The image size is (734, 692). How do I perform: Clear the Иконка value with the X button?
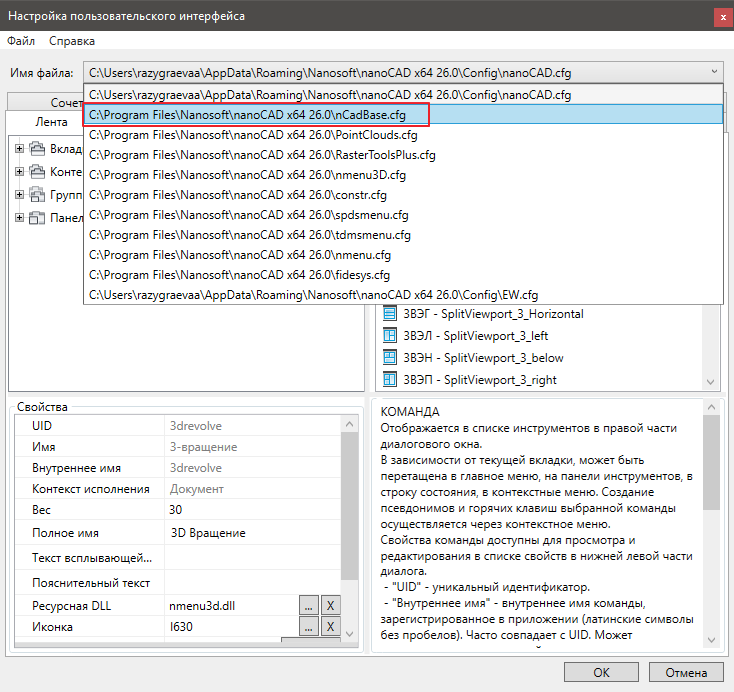pos(331,627)
